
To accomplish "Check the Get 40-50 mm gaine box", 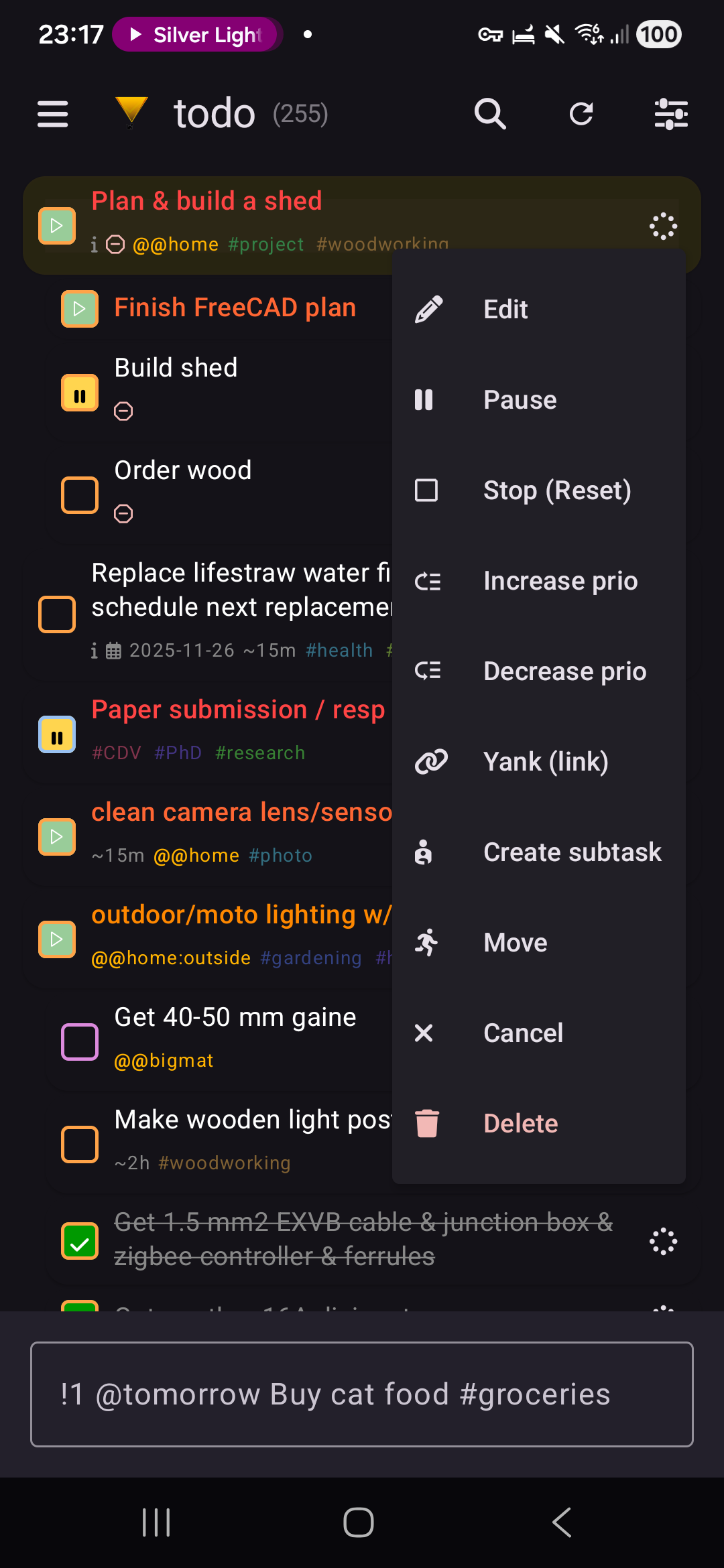I will coord(80,1042).
